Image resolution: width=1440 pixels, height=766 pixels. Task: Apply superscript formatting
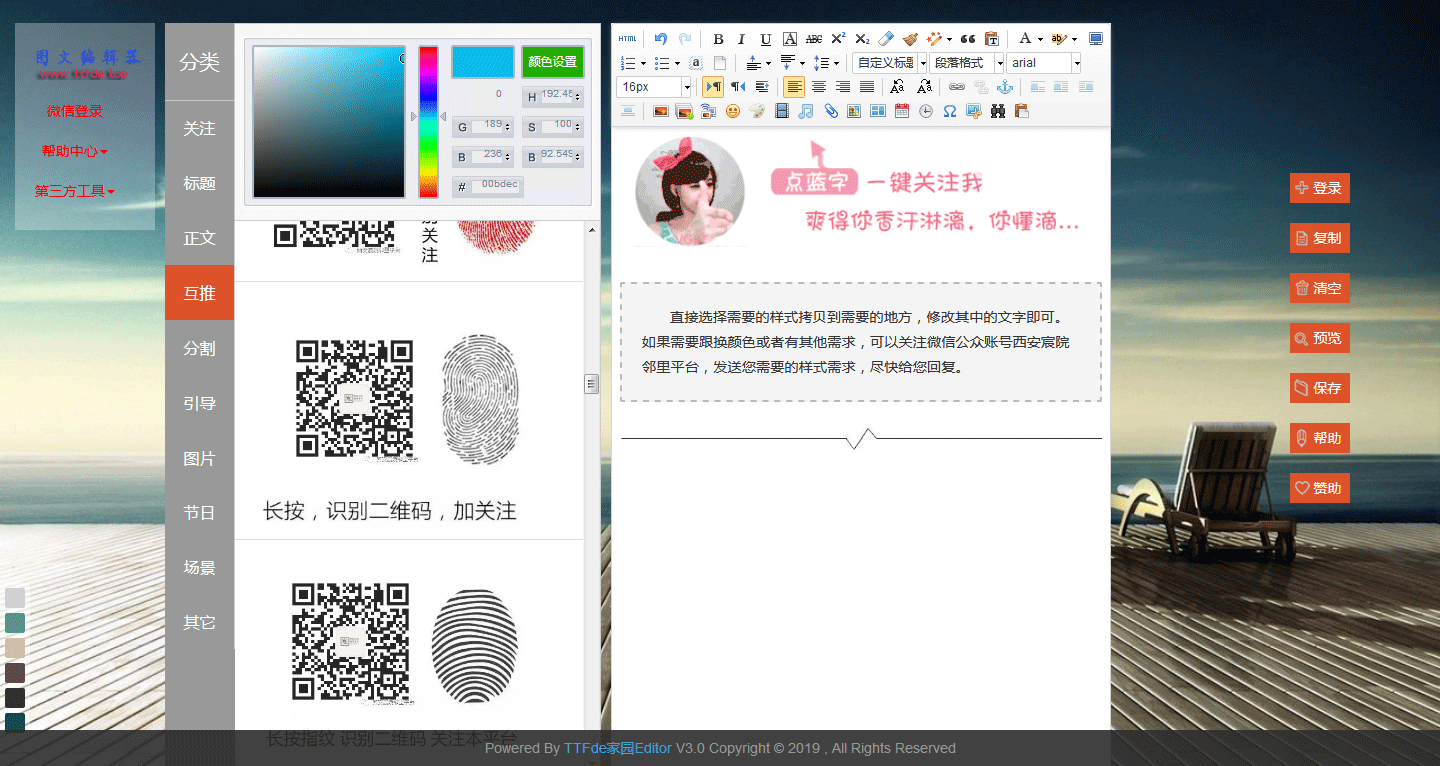tap(838, 39)
